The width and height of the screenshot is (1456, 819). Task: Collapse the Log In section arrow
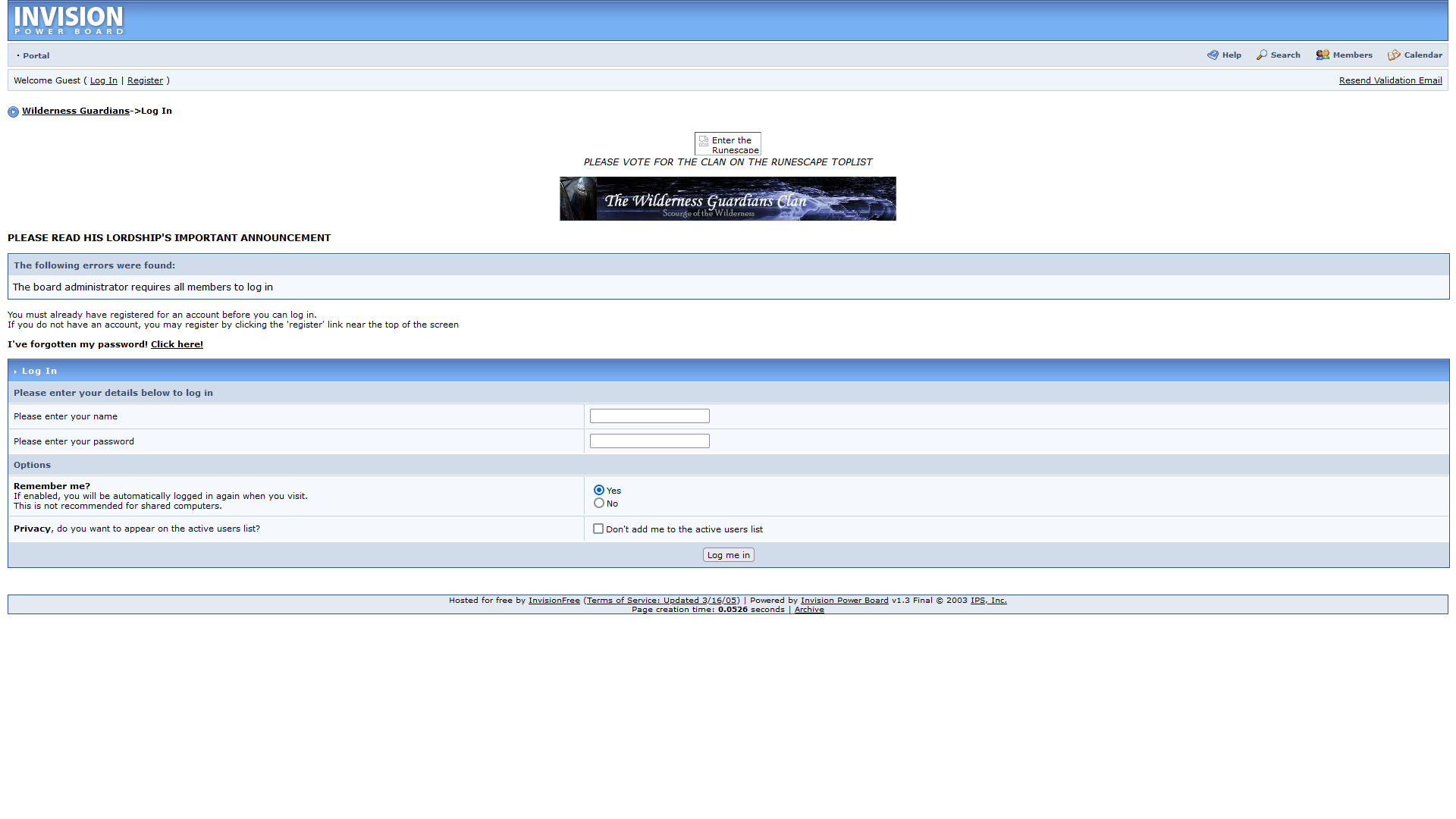(x=15, y=372)
